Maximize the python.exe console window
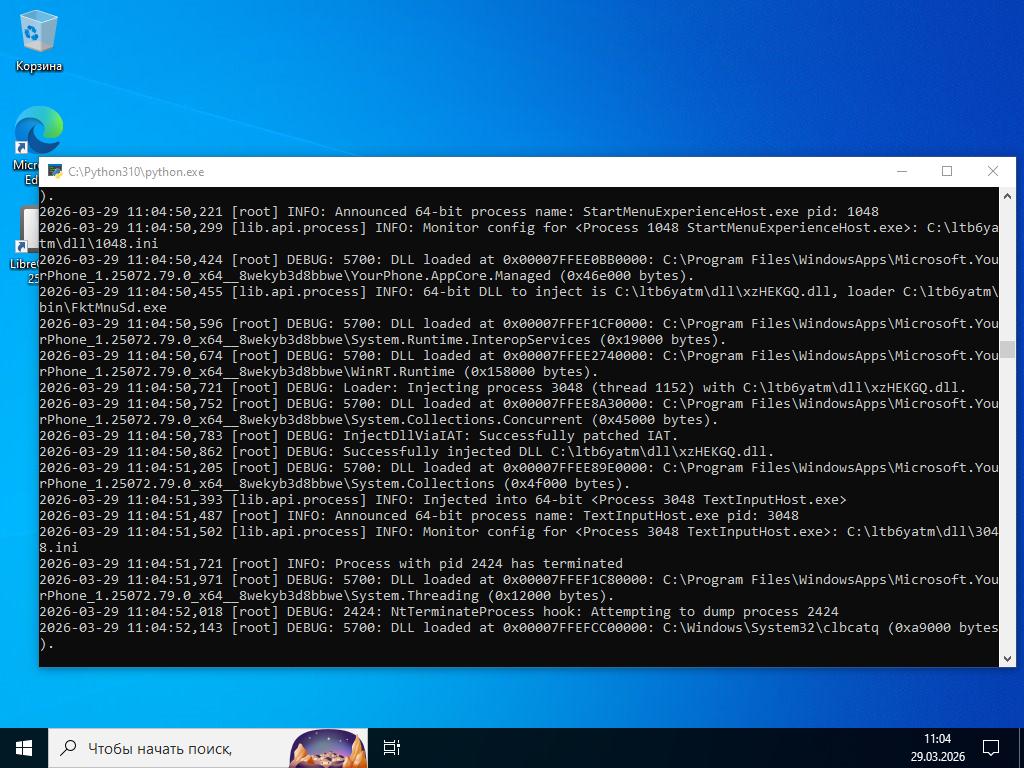 [947, 172]
